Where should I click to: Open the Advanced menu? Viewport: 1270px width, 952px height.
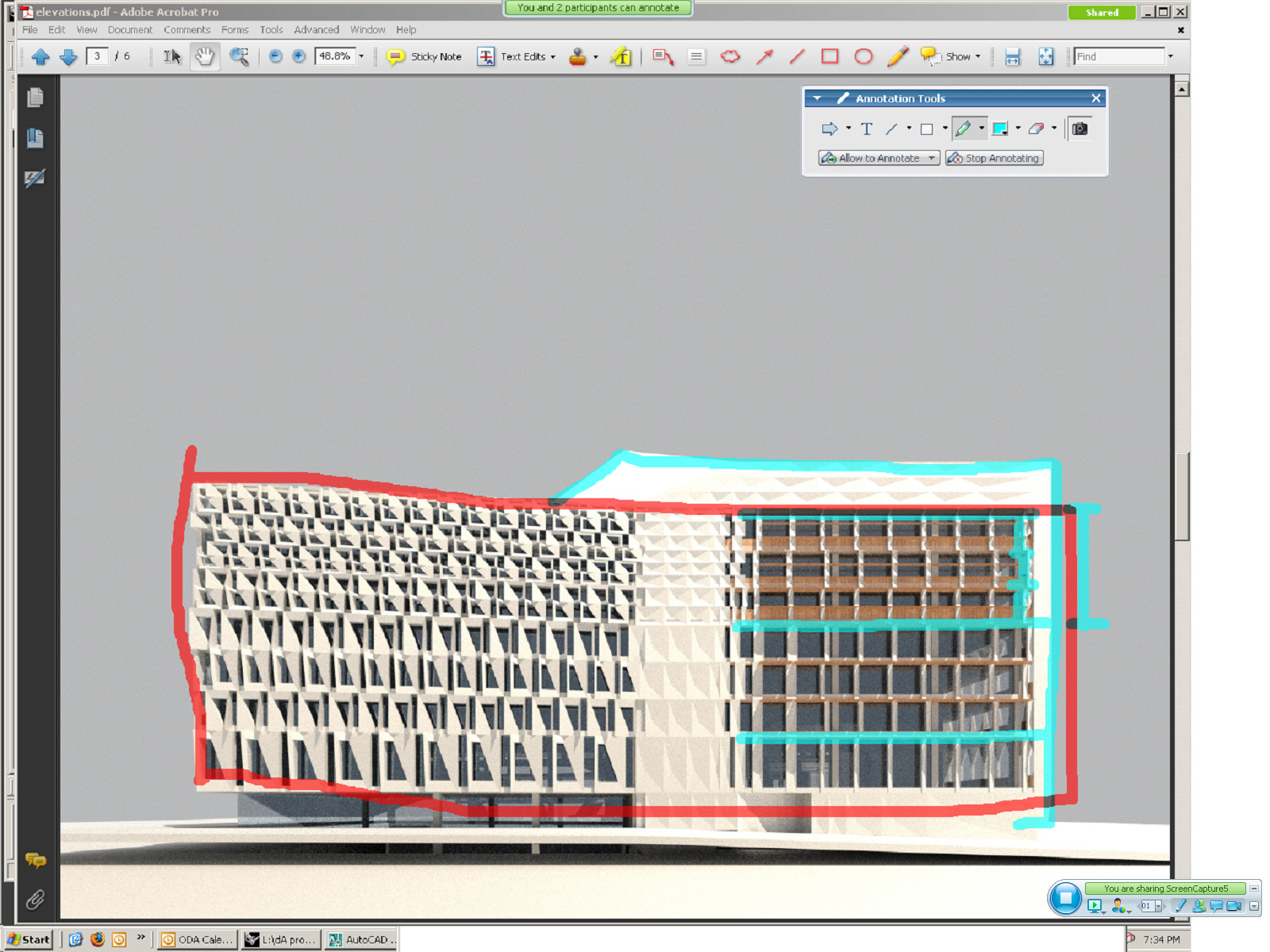[x=317, y=30]
